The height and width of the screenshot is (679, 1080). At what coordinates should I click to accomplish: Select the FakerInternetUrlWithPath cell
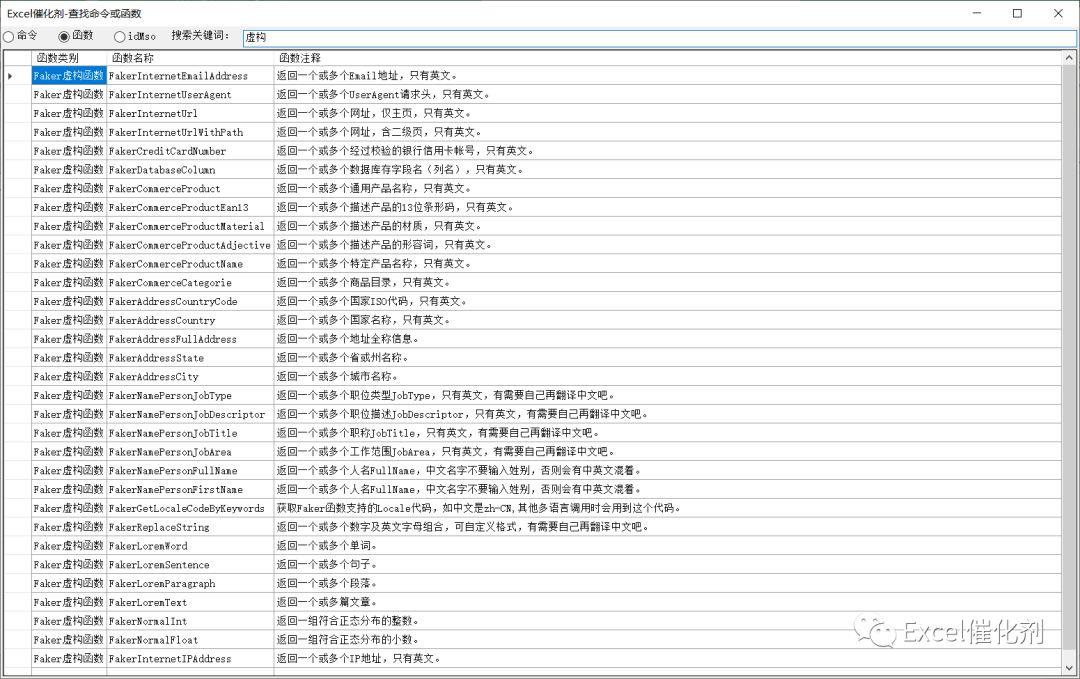click(x=190, y=132)
